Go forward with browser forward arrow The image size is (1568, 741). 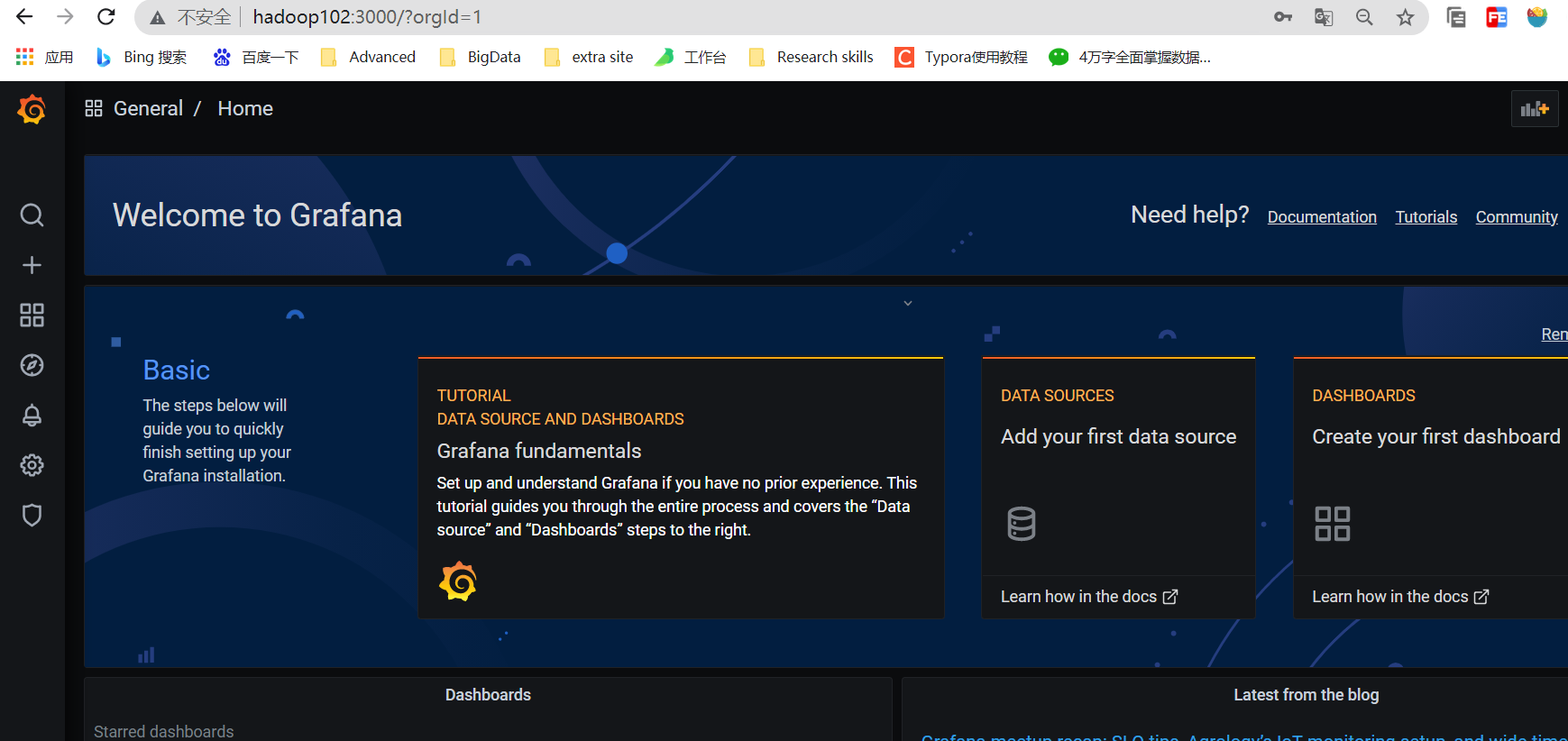pos(65,17)
